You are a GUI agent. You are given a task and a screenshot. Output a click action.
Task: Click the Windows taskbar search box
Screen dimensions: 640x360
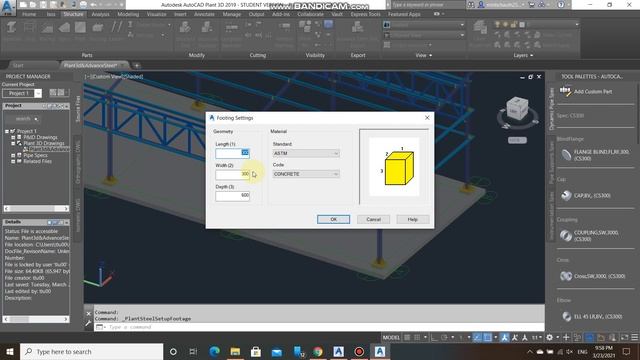pos(91,351)
